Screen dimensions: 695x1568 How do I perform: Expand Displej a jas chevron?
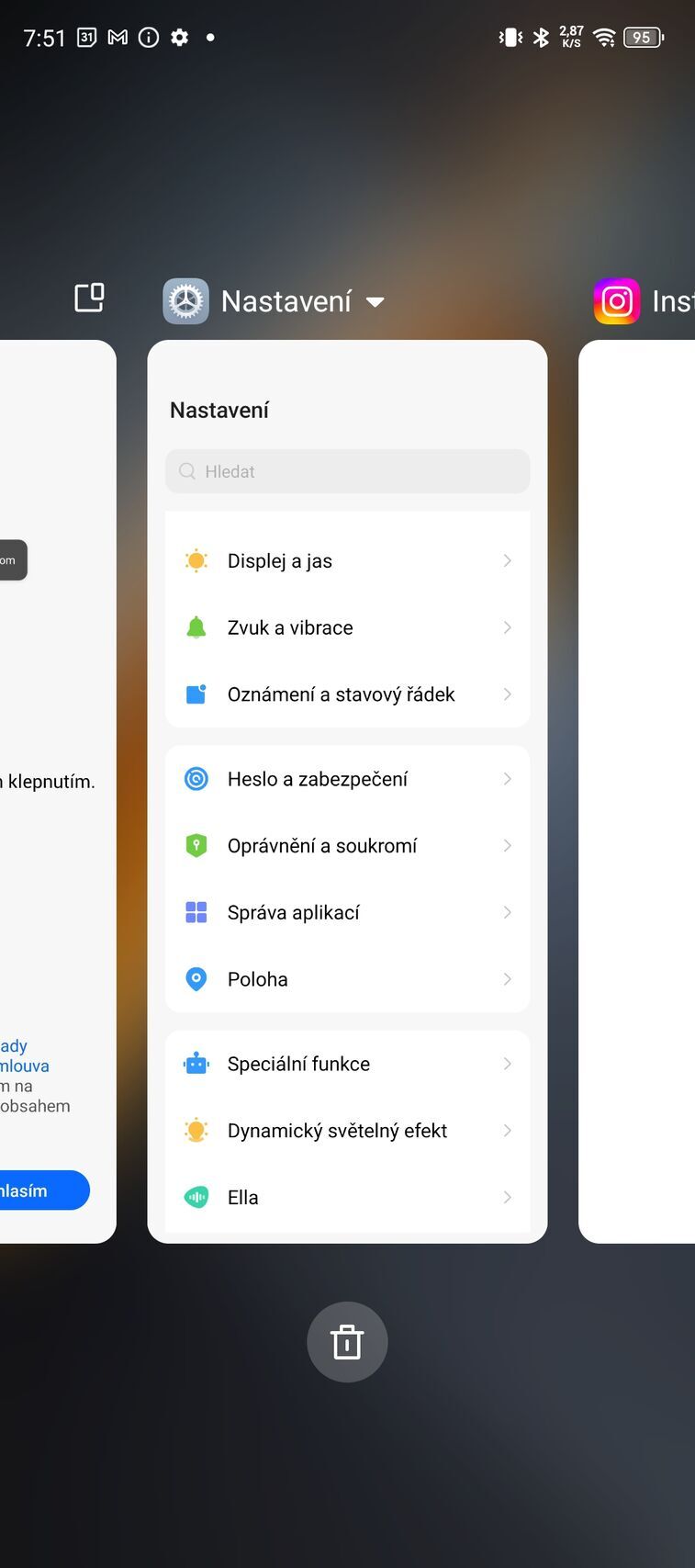click(x=508, y=560)
